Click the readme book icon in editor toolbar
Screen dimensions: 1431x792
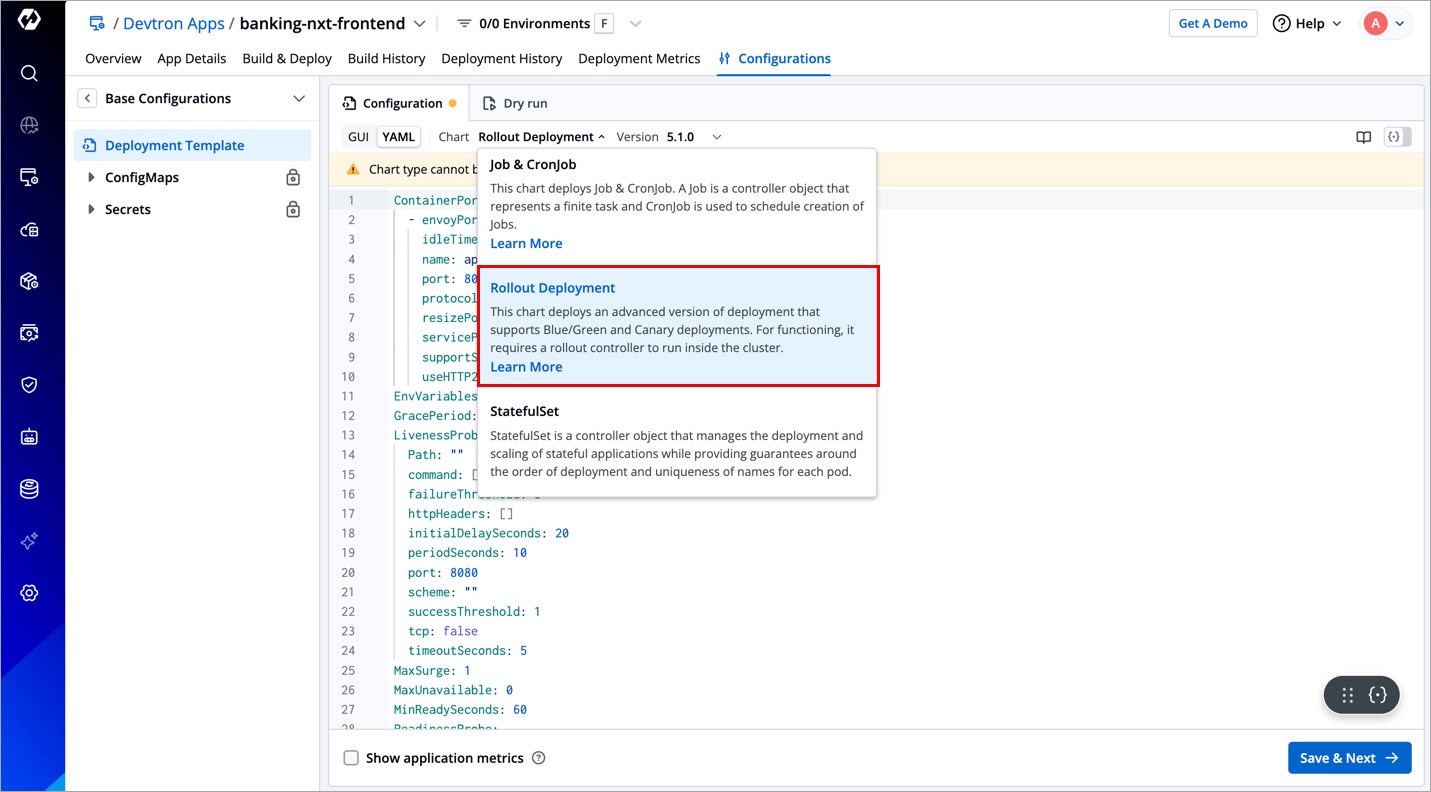coord(1363,137)
